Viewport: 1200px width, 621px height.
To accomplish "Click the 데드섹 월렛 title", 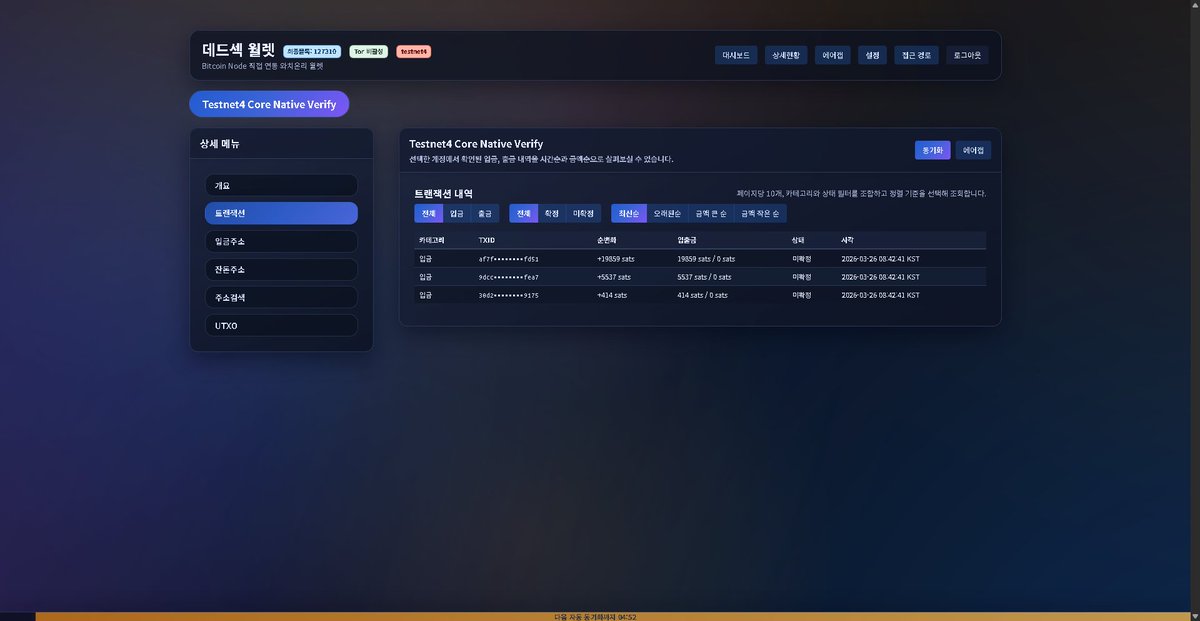I will (238, 50).
